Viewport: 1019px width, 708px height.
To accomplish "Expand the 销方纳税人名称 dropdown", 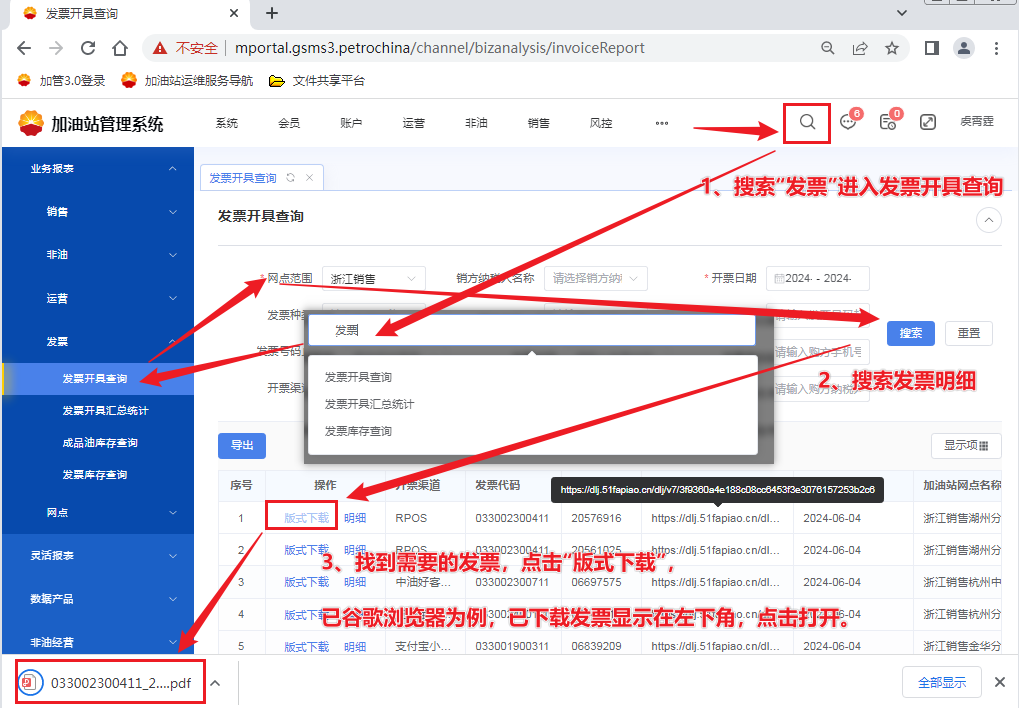I will pos(596,278).
